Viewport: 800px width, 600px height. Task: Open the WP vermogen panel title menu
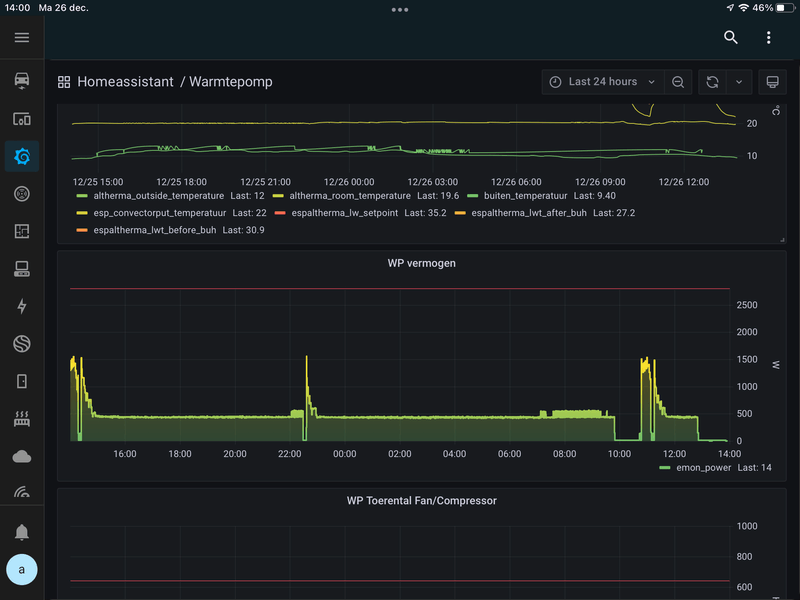coord(421,263)
